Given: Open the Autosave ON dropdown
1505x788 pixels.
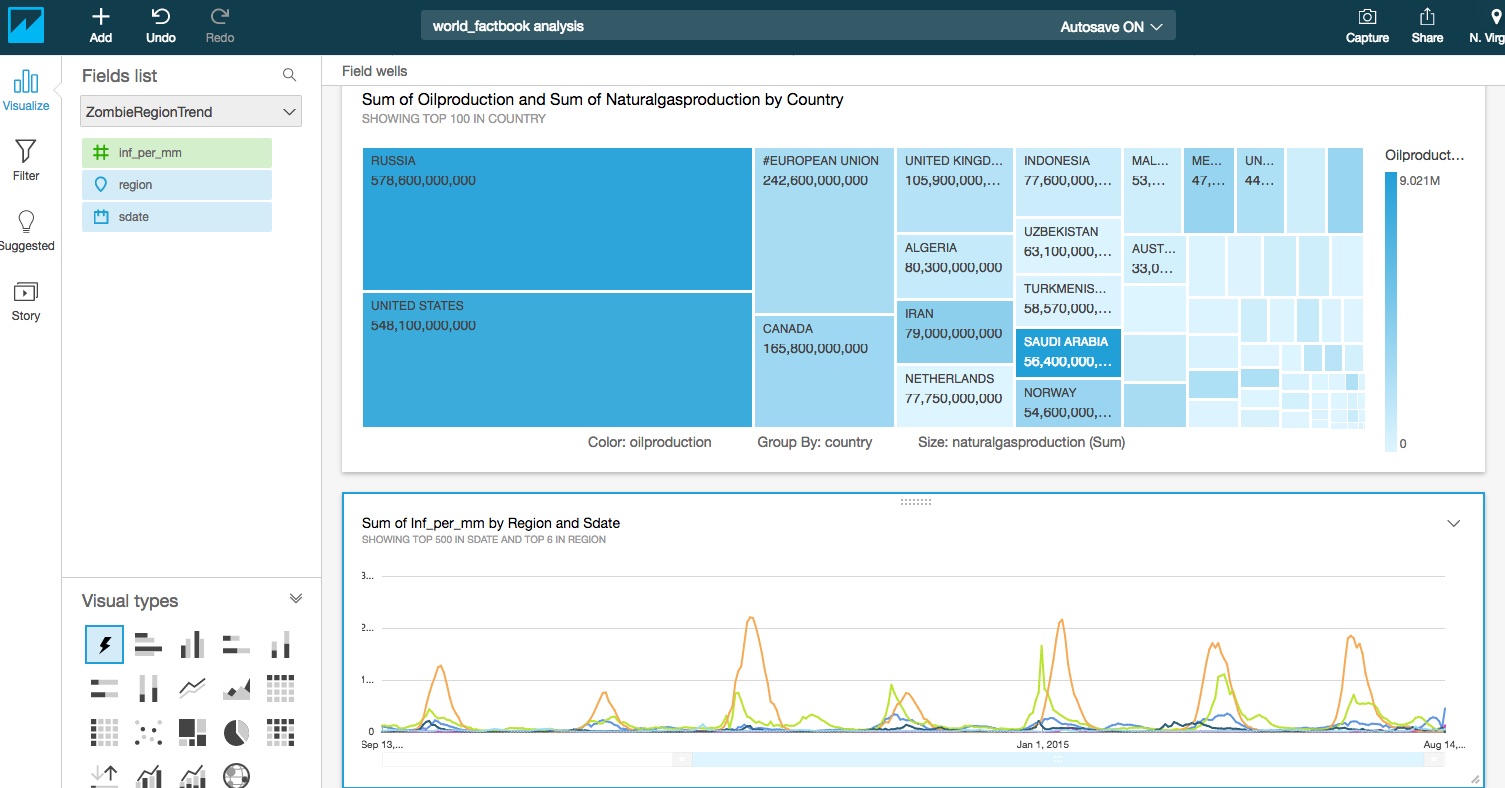Looking at the screenshot, I should [1111, 27].
